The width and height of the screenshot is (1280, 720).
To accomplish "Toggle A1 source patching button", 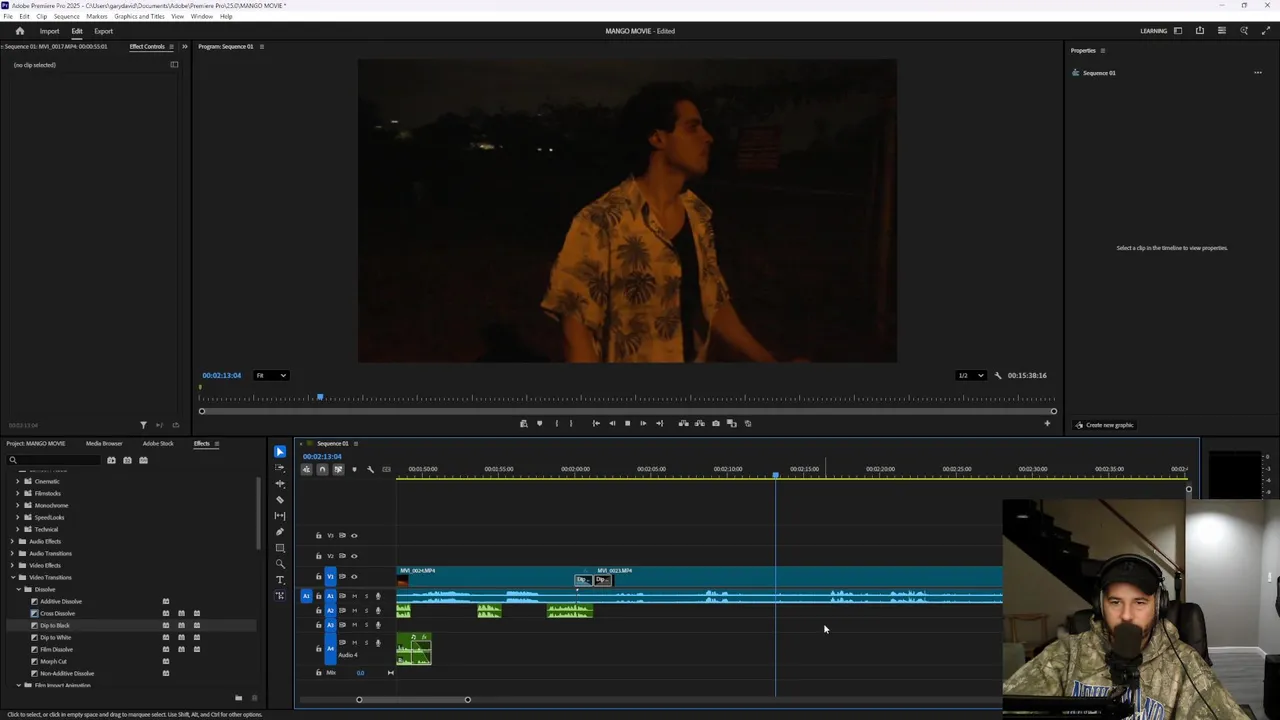I will click(x=307, y=596).
